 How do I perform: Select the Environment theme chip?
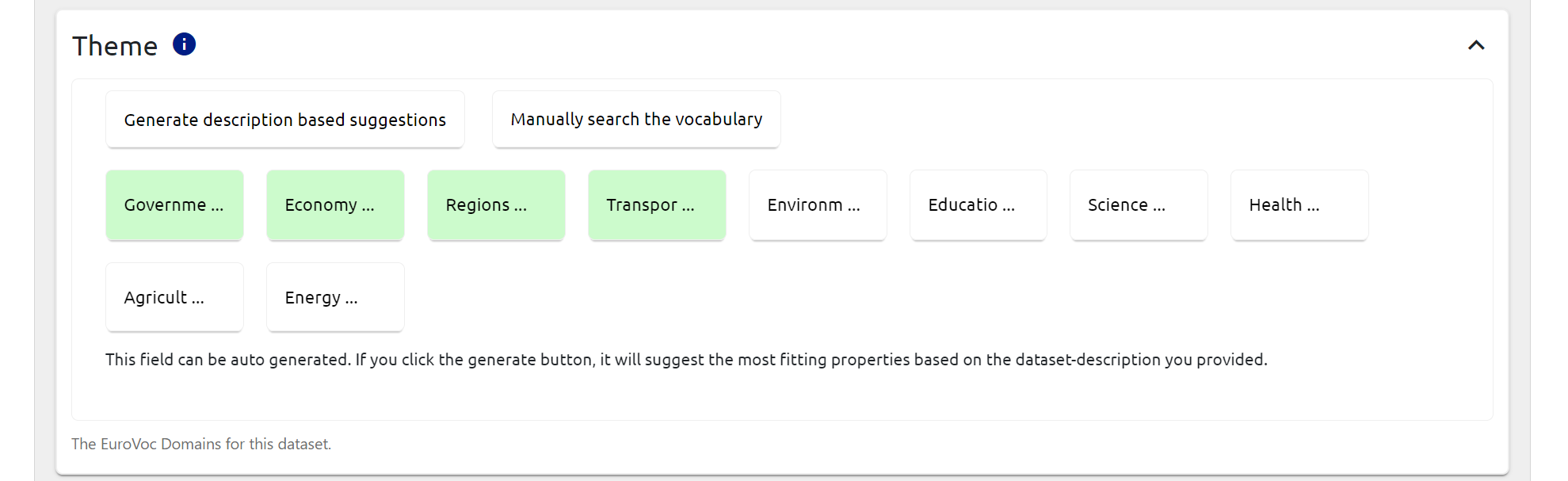pos(818,205)
